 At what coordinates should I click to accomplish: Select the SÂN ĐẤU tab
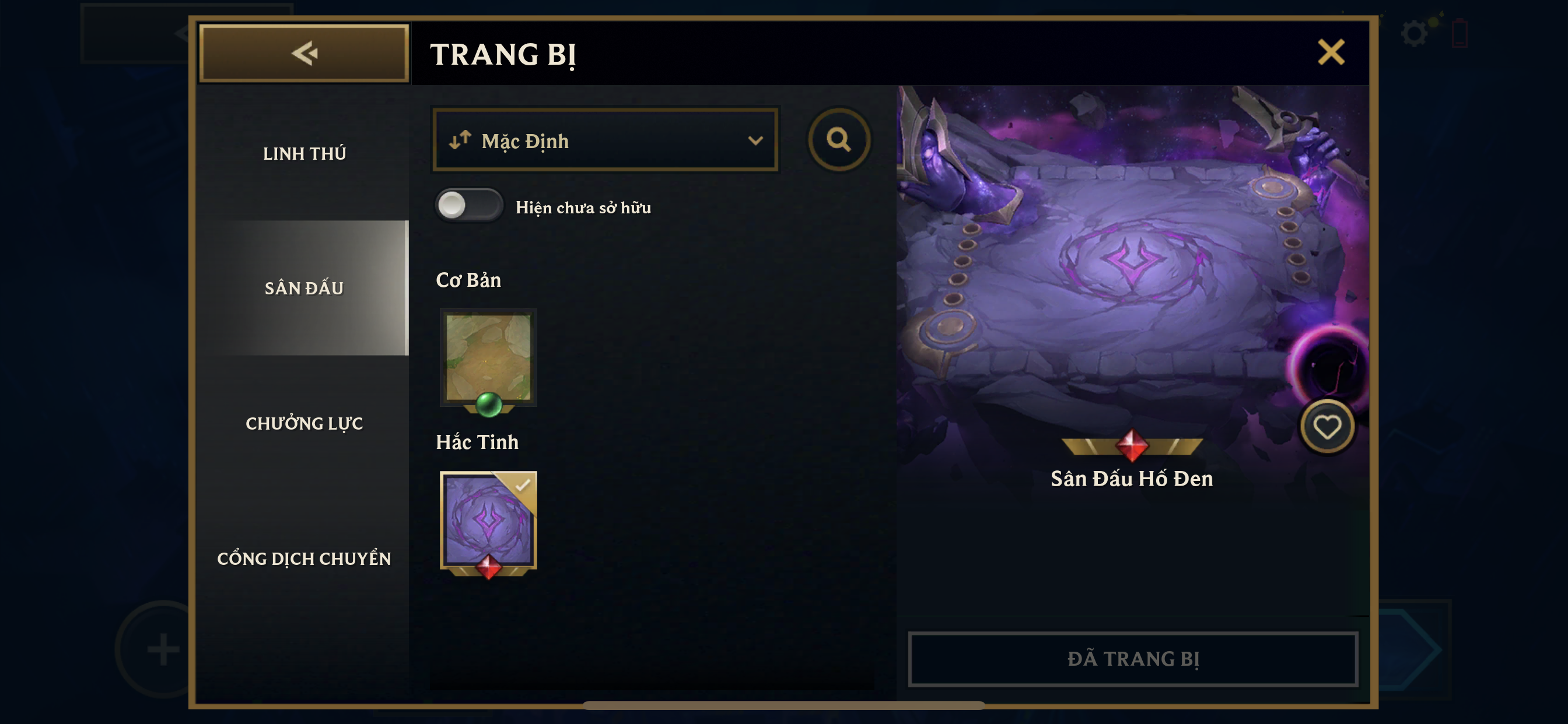304,288
